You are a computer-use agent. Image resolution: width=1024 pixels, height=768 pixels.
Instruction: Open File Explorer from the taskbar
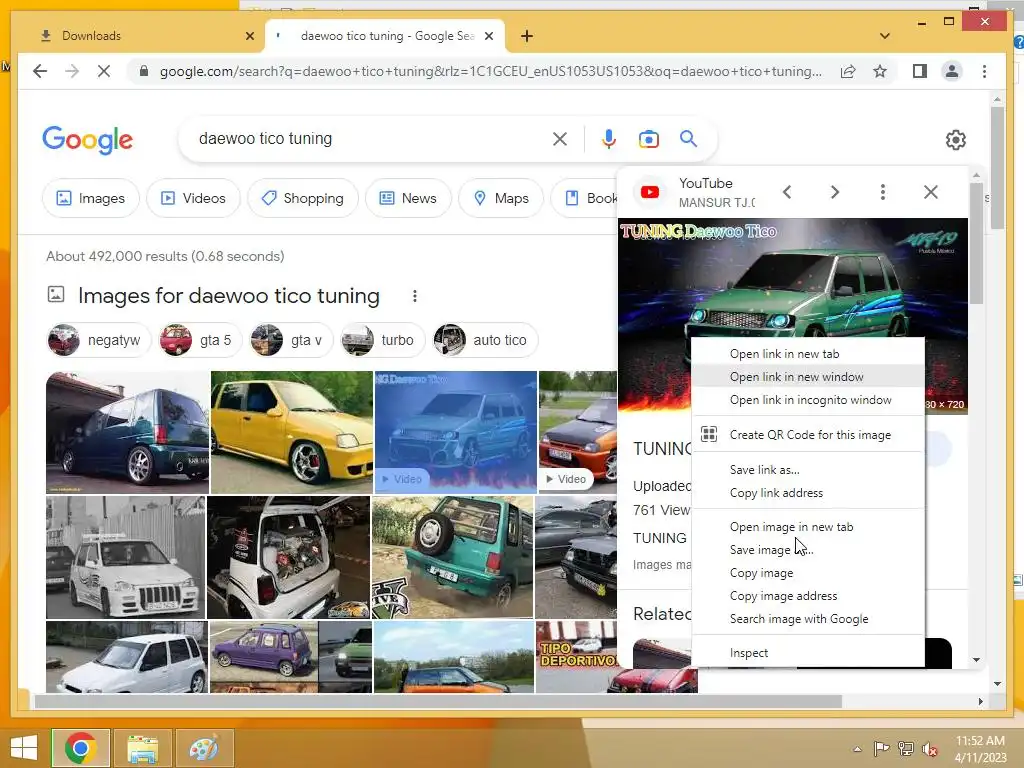coord(142,748)
